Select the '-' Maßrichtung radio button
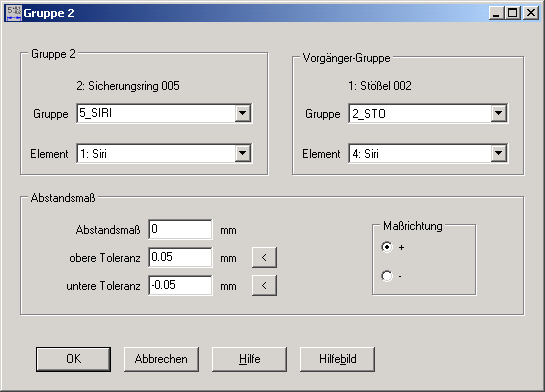 point(387,276)
